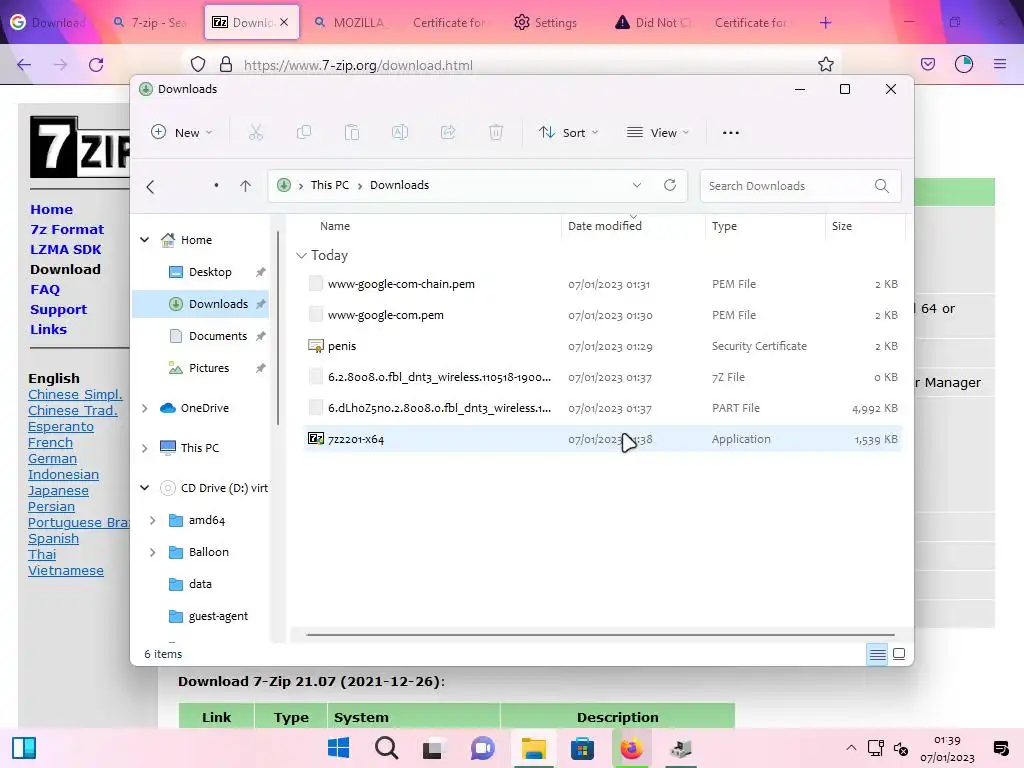Image resolution: width=1024 pixels, height=768 pixels.
Task: Tick checkbox for the 7Z File row
Action: 315,376
